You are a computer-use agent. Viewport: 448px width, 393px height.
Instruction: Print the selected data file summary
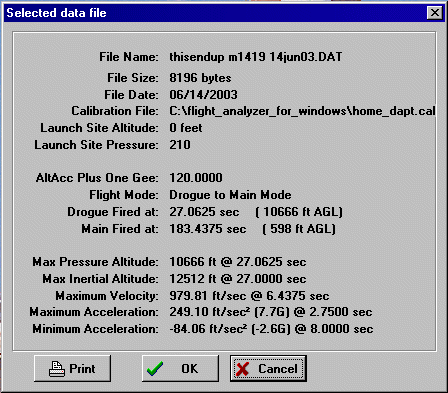(72, 368)
